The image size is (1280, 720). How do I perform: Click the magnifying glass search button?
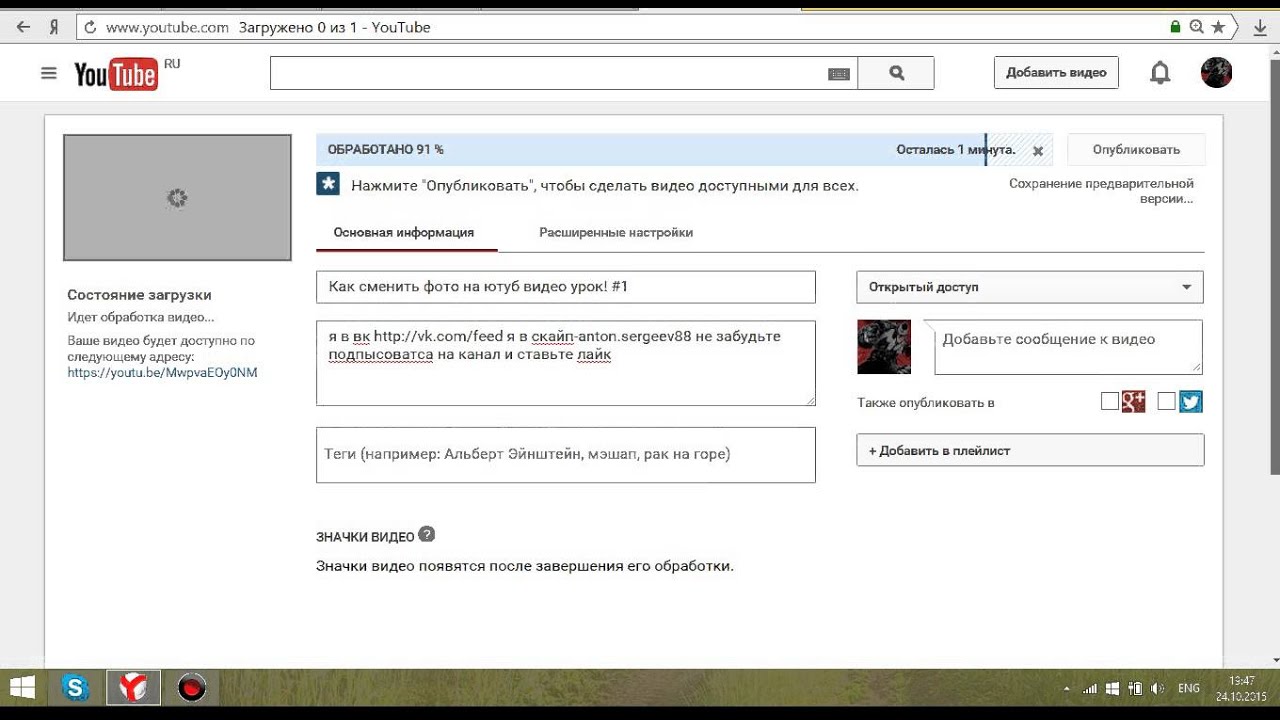[x=896, y=73]
